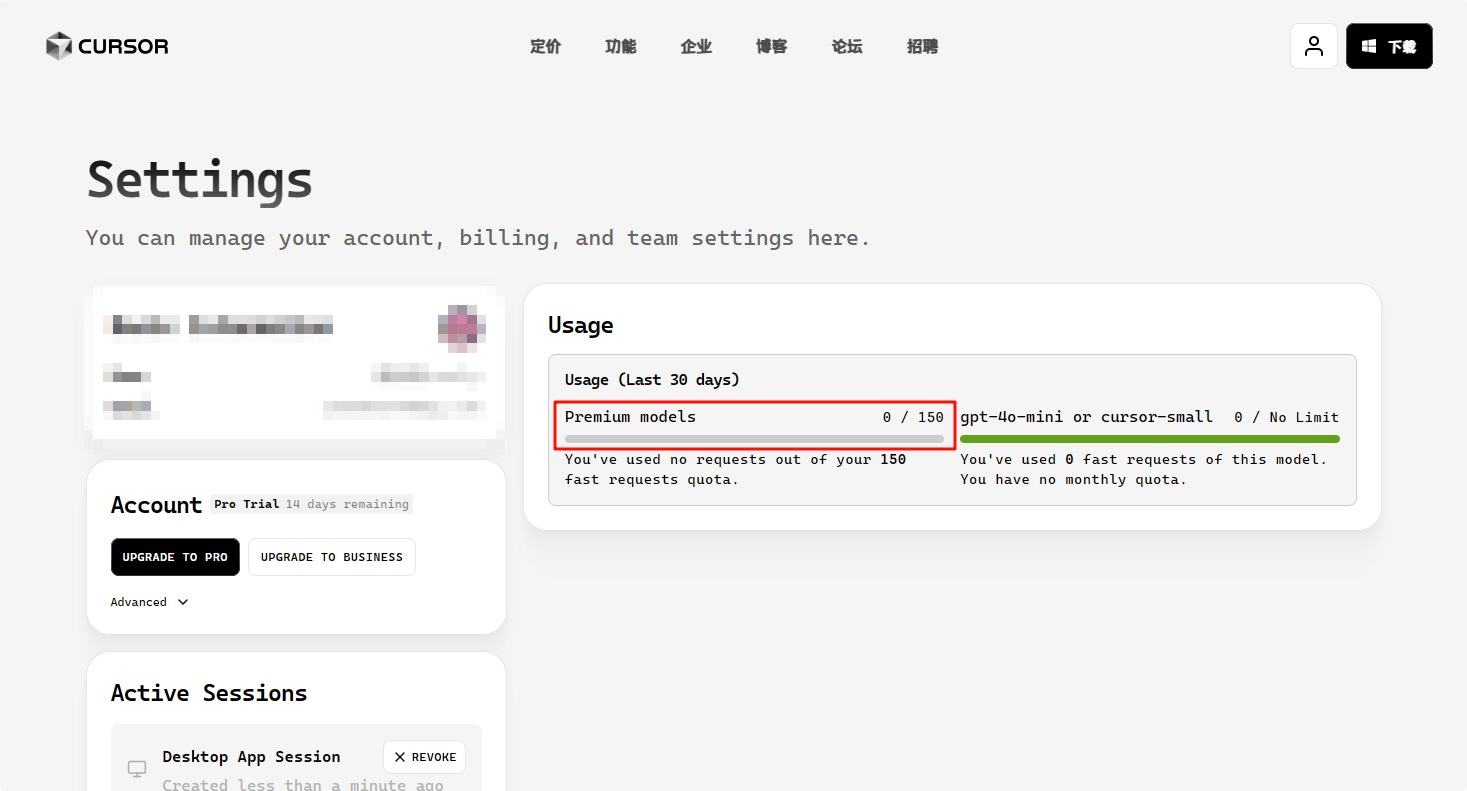Click the desktop monitor session icon

tap(137, 768)
